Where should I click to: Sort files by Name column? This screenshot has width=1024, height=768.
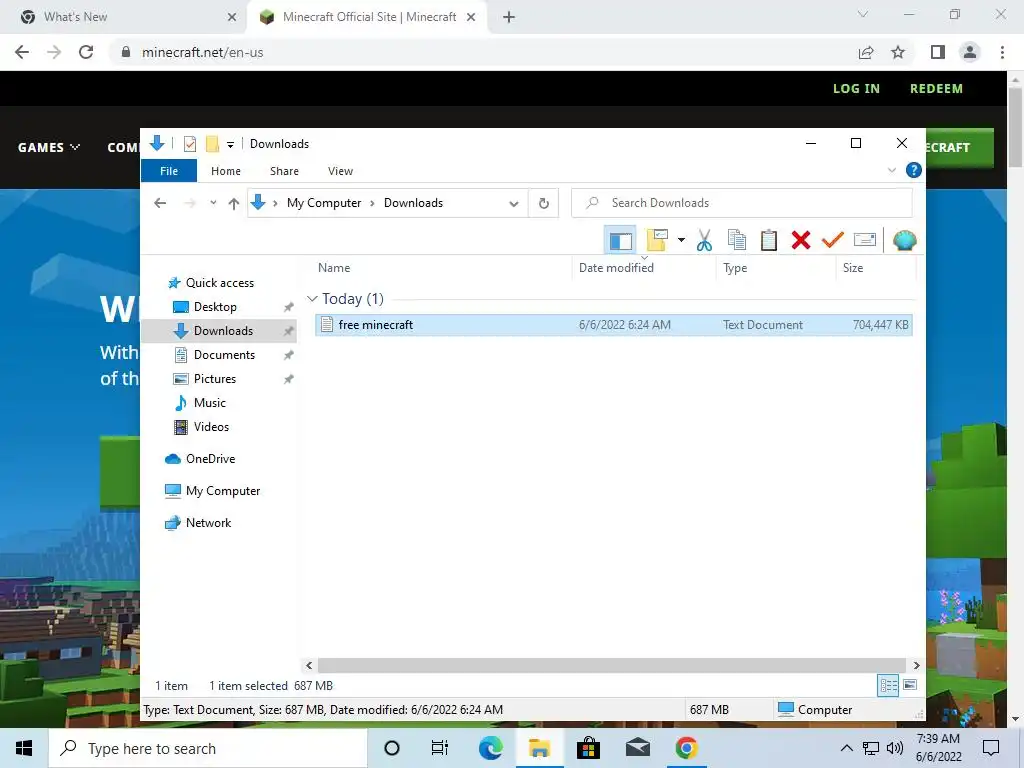tap(334, 268)
